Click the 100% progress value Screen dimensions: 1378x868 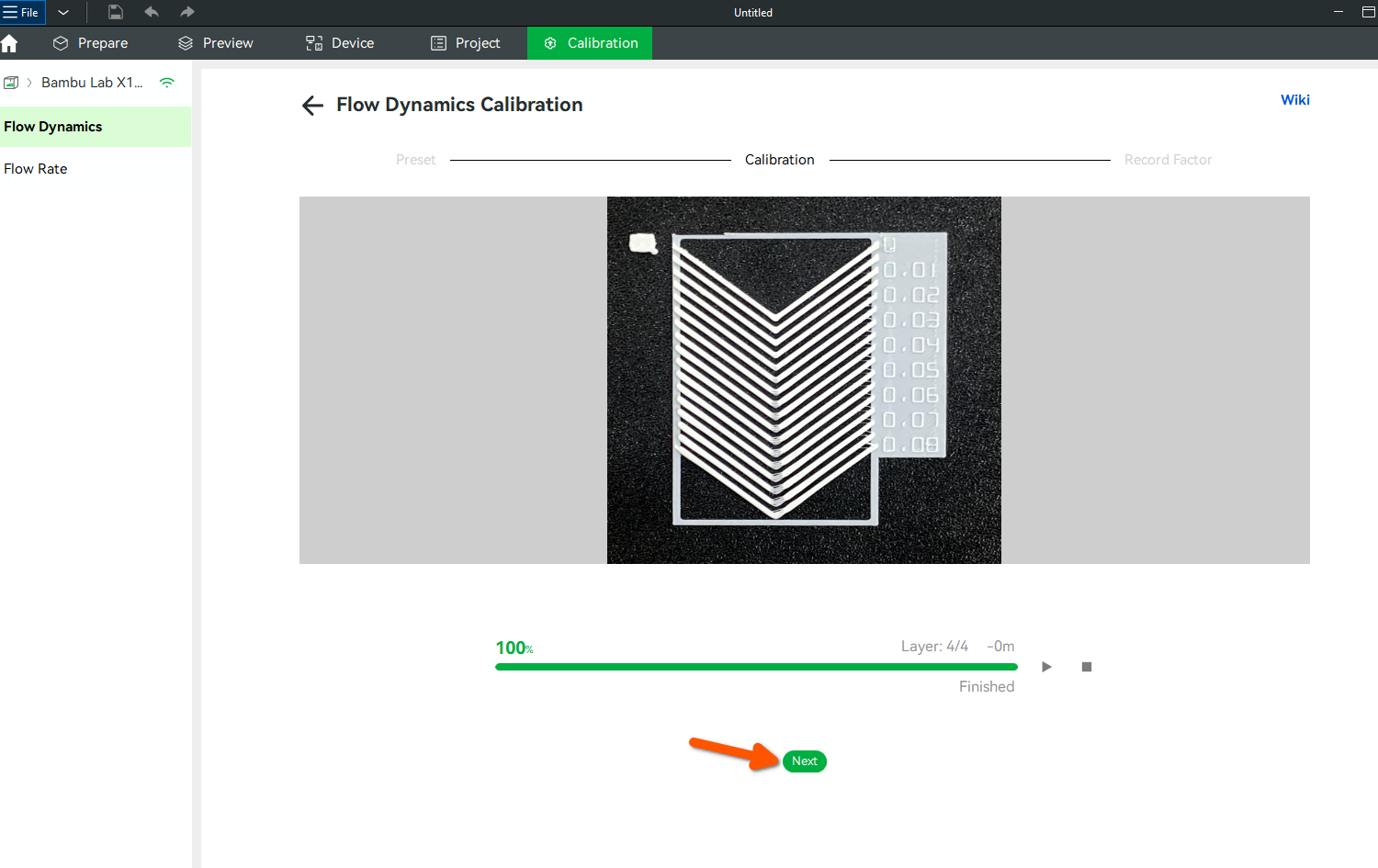click(x=514, y=648)
